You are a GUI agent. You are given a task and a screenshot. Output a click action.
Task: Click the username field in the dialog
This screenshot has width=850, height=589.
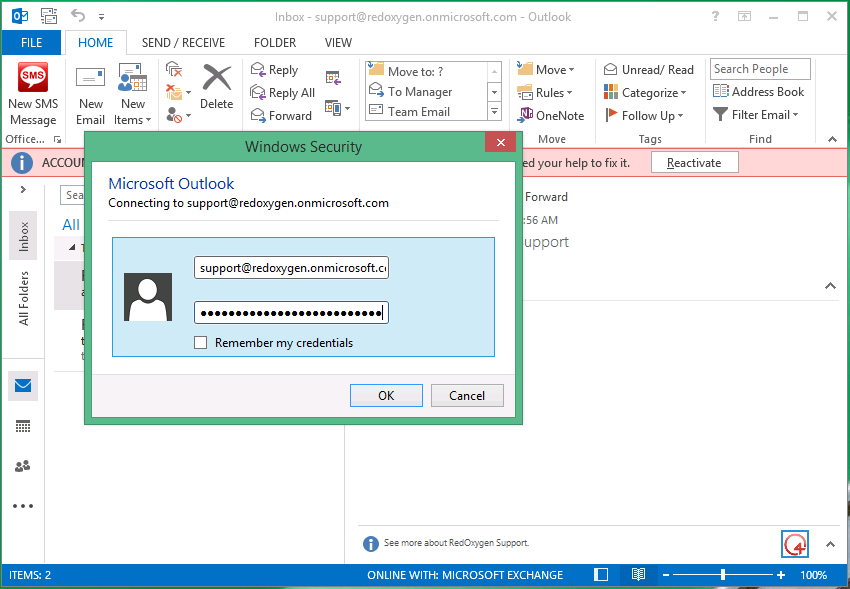pyautogui.click(x=291, y=268)
